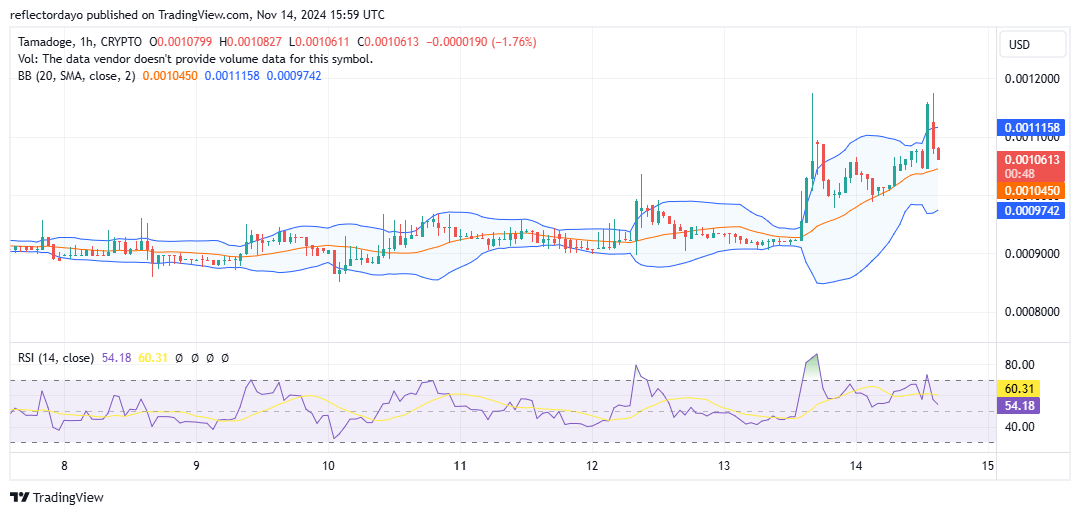Click date label 8 on time axis
The width and height of the screenshot is (1080, 515).
(x=64, y=466)
